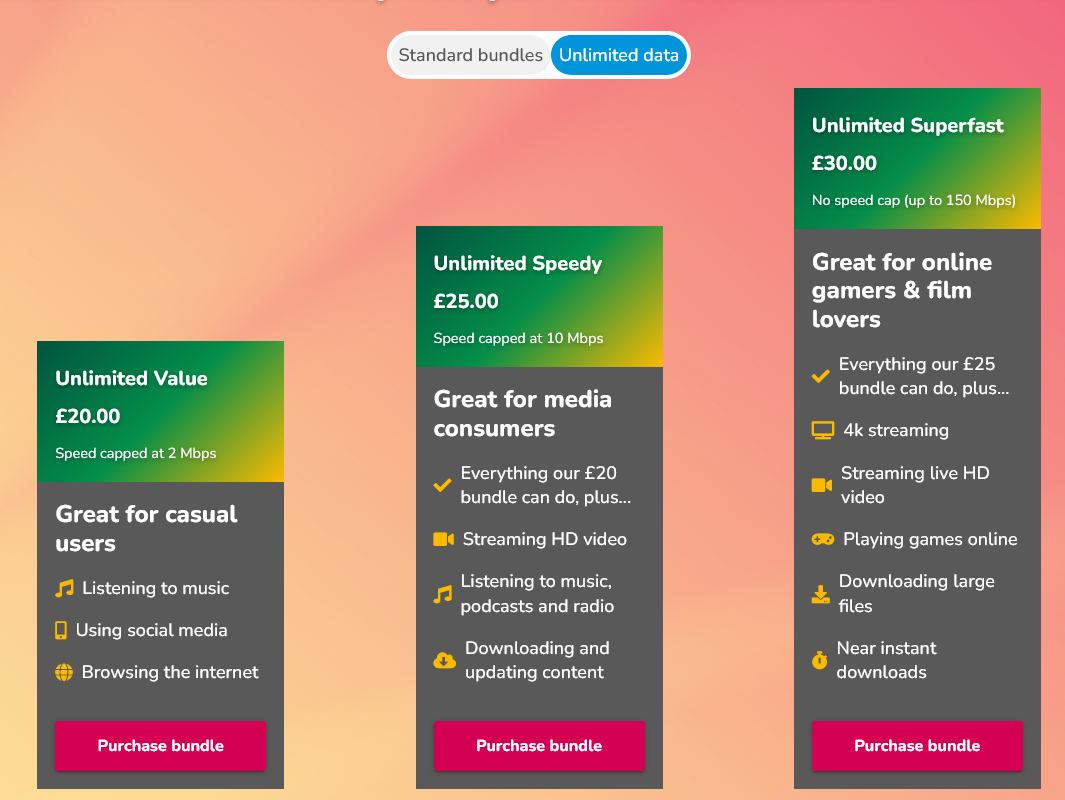The height and width of the screenshot is (800, 1065).
Task: Purchase the Unlimited Speedy bundle
Action: point(539,746)
